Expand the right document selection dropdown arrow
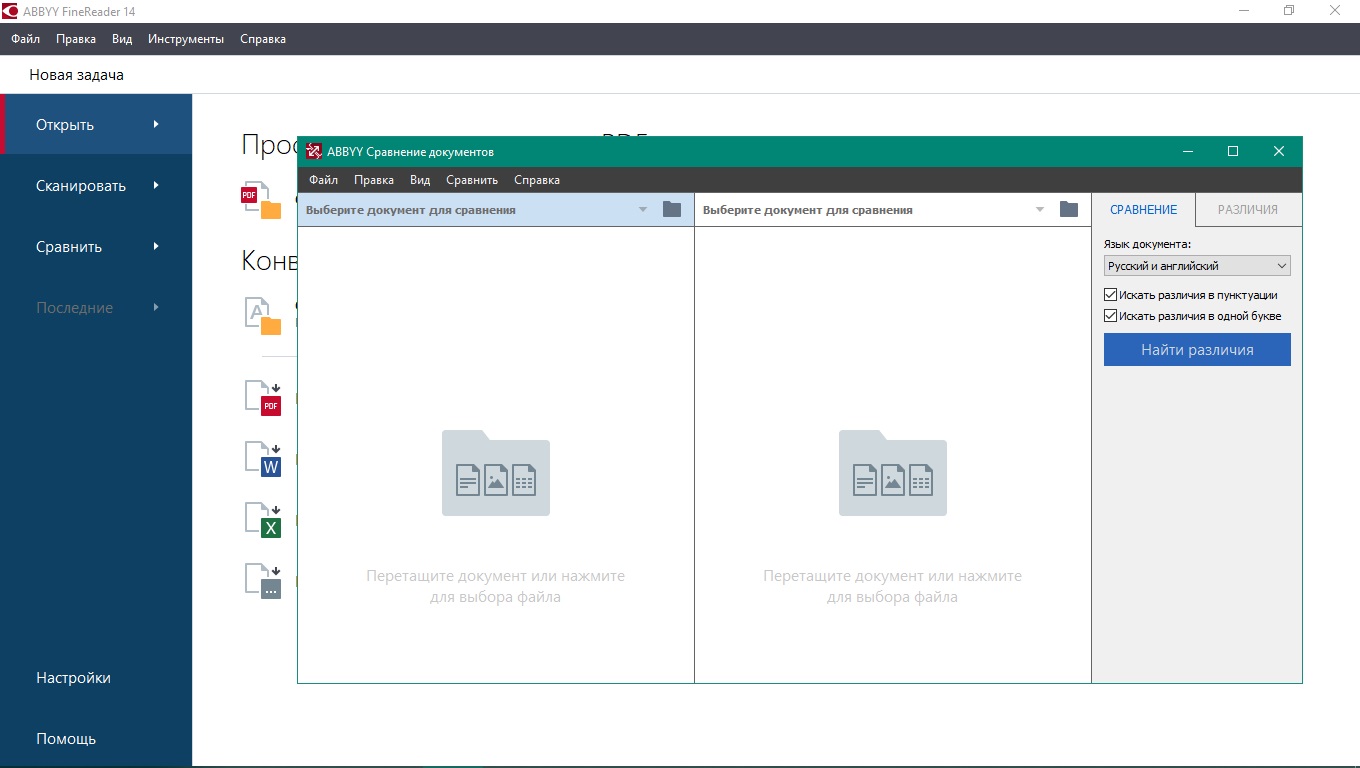The width and height of the screenshot is (1360, 768). [1040, 210]
